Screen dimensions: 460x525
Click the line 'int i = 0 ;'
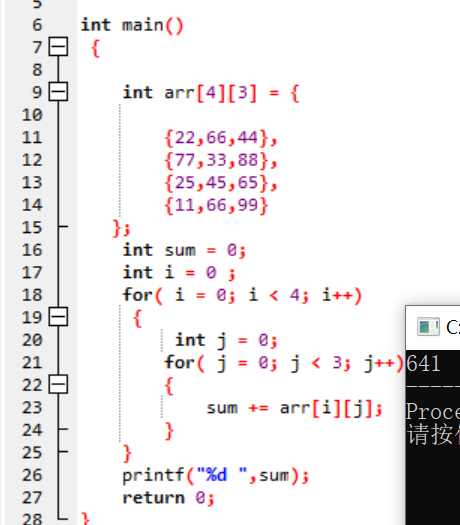pyautogui.click(x=179, y=273)
